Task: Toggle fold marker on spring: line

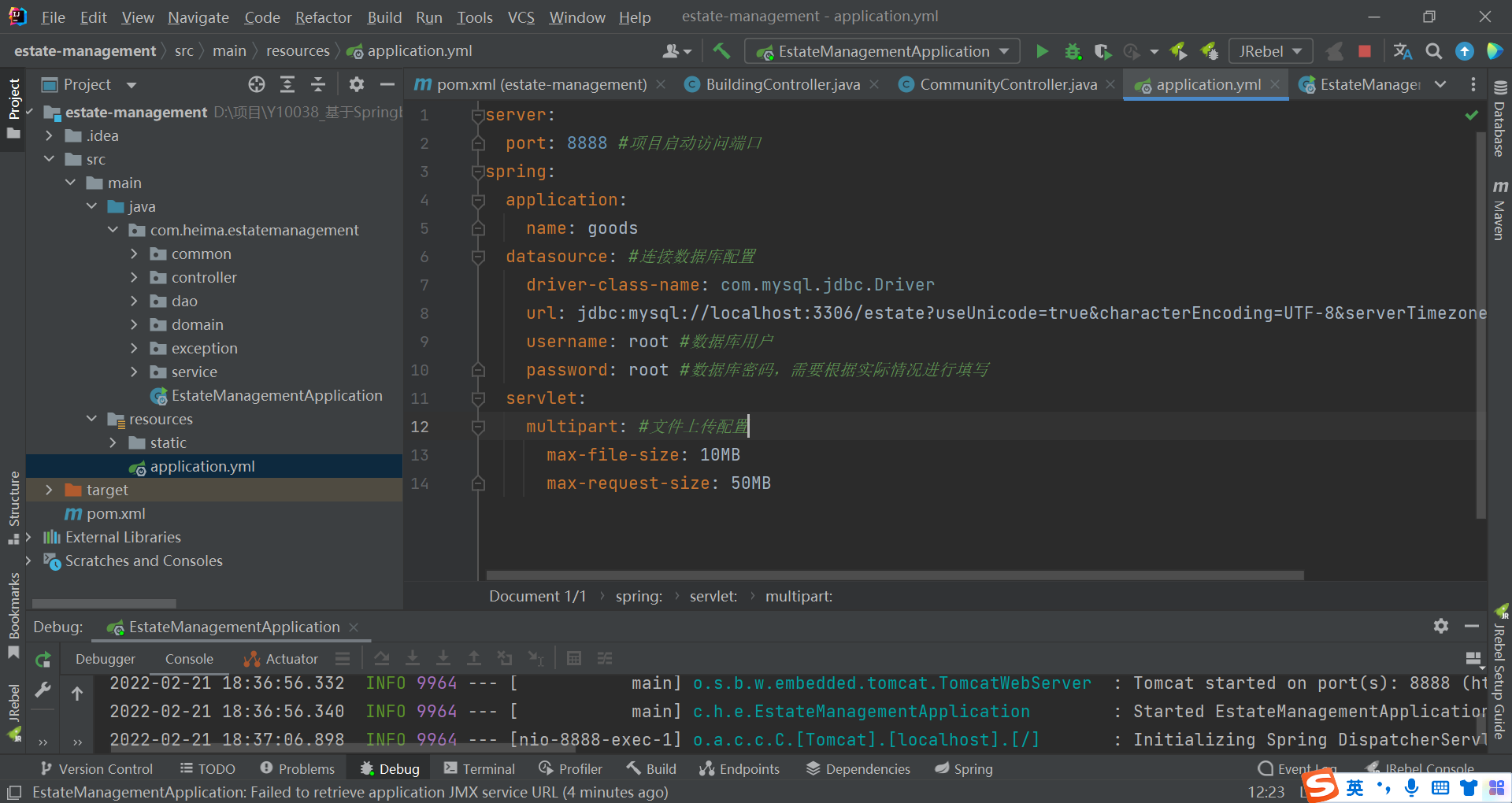Action: pyautogui.click(x=477, y=172)
